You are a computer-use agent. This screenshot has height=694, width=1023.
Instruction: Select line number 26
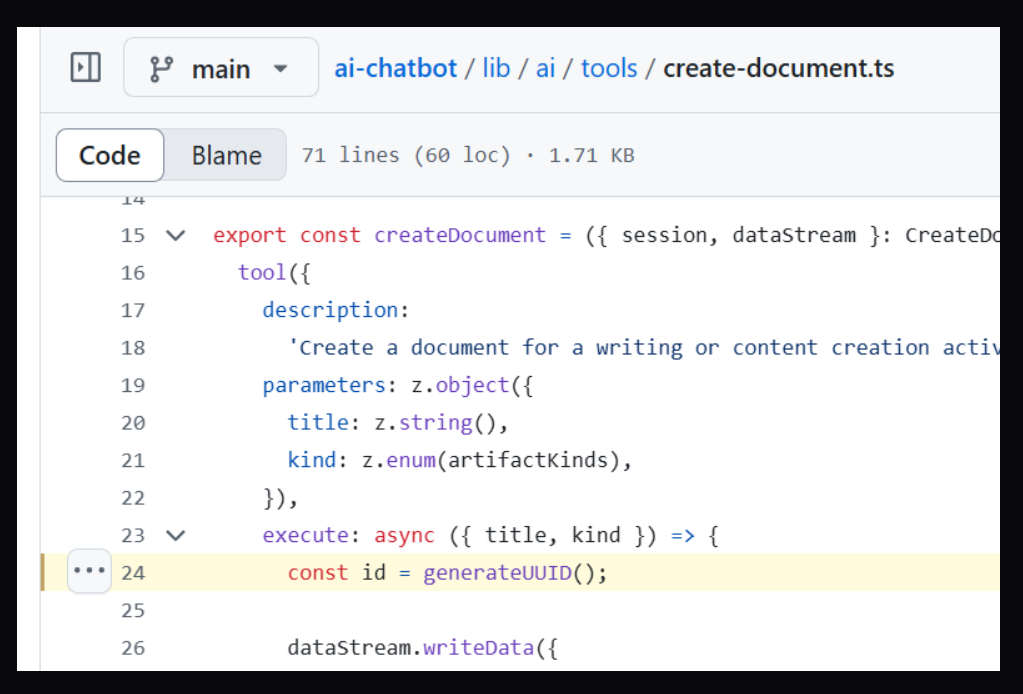(x=133, y=648)
